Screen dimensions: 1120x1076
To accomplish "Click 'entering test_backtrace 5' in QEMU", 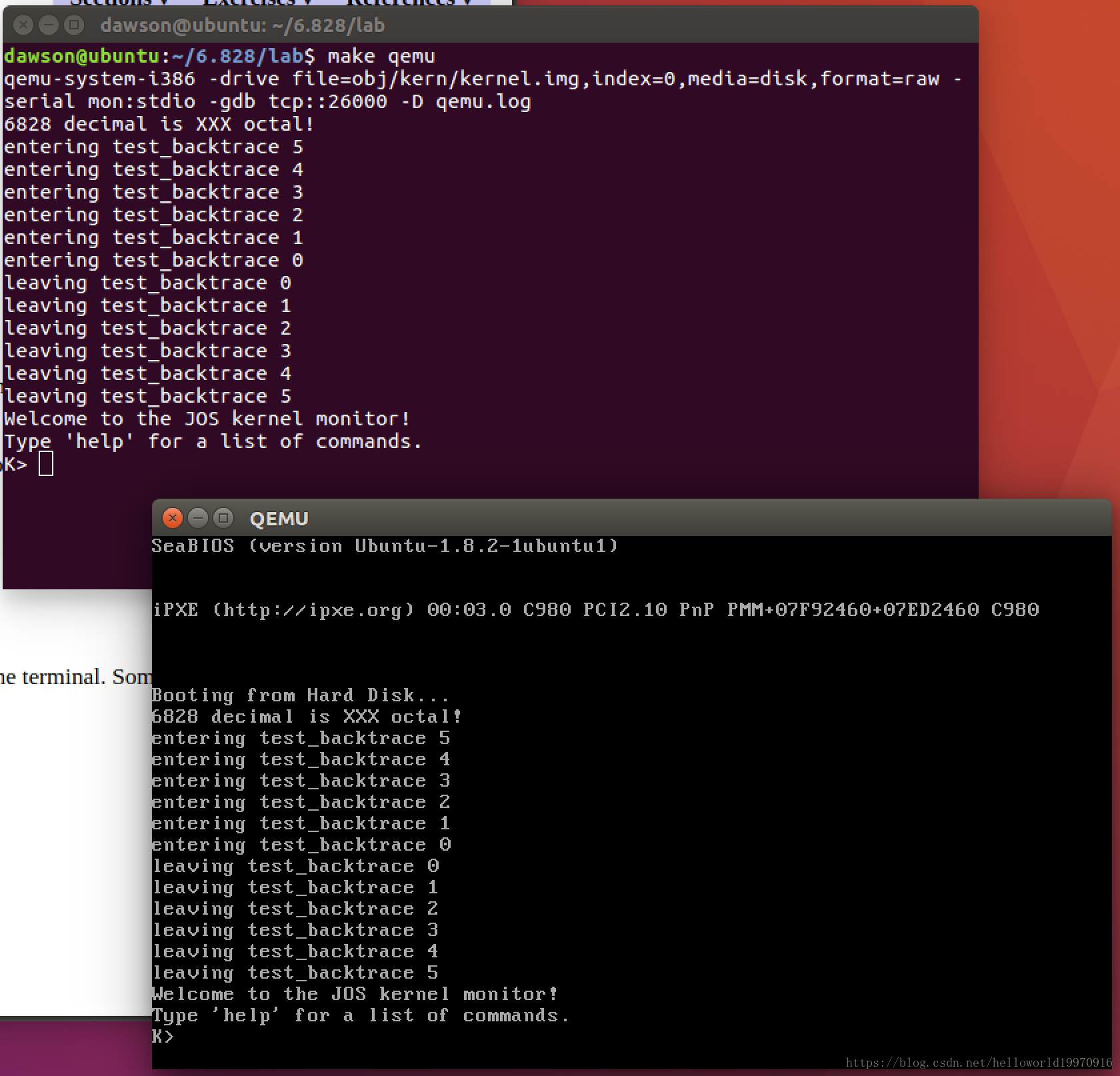I will click(x=301, y=738).
